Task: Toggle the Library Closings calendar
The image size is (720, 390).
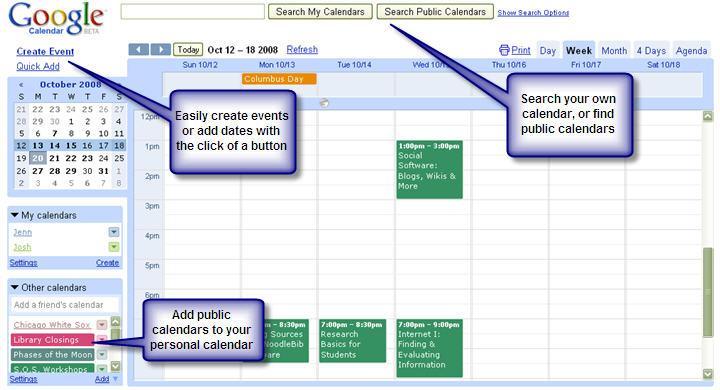Action: (52, 340)
